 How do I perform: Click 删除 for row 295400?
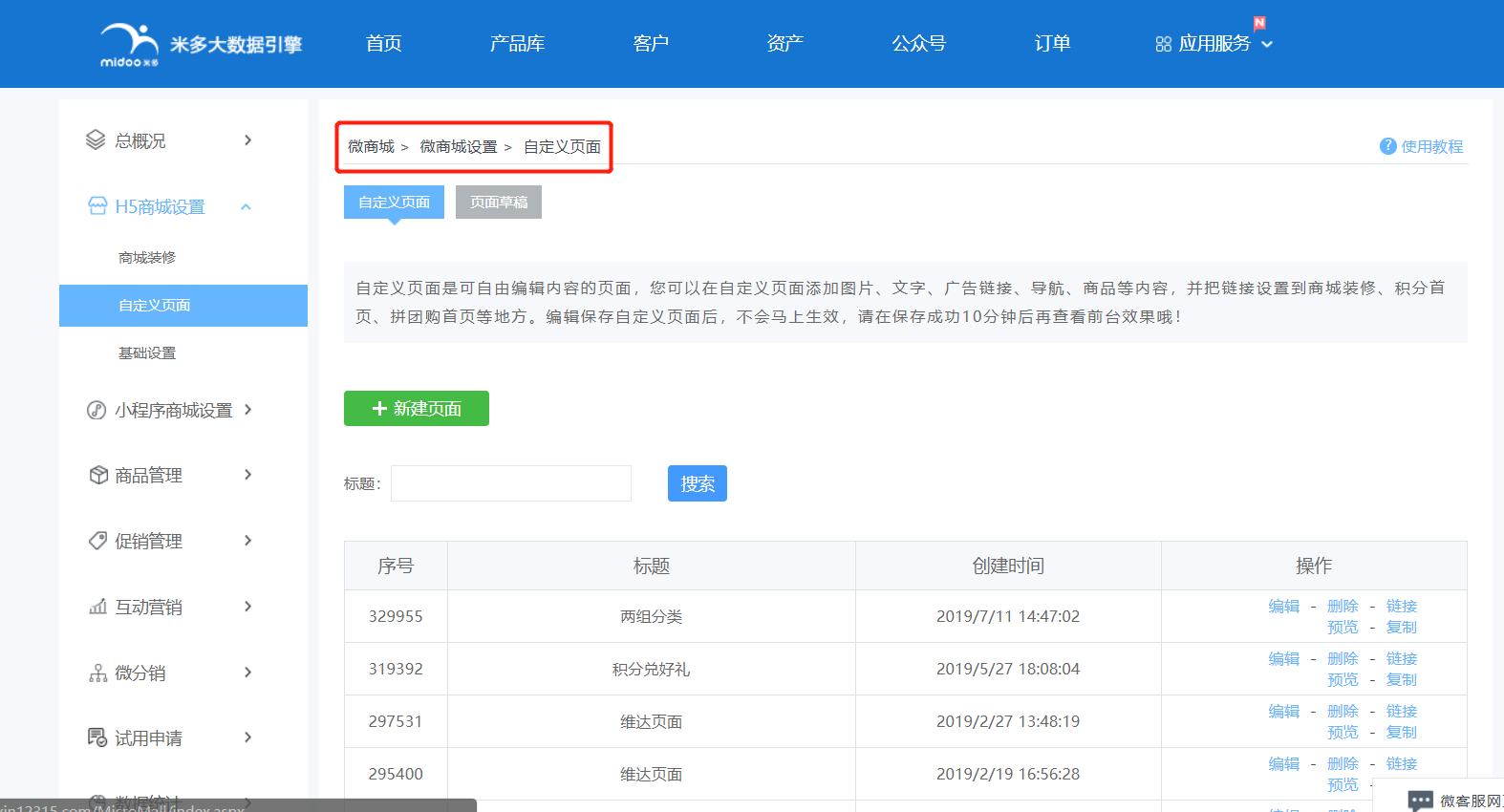point(1343,763)
